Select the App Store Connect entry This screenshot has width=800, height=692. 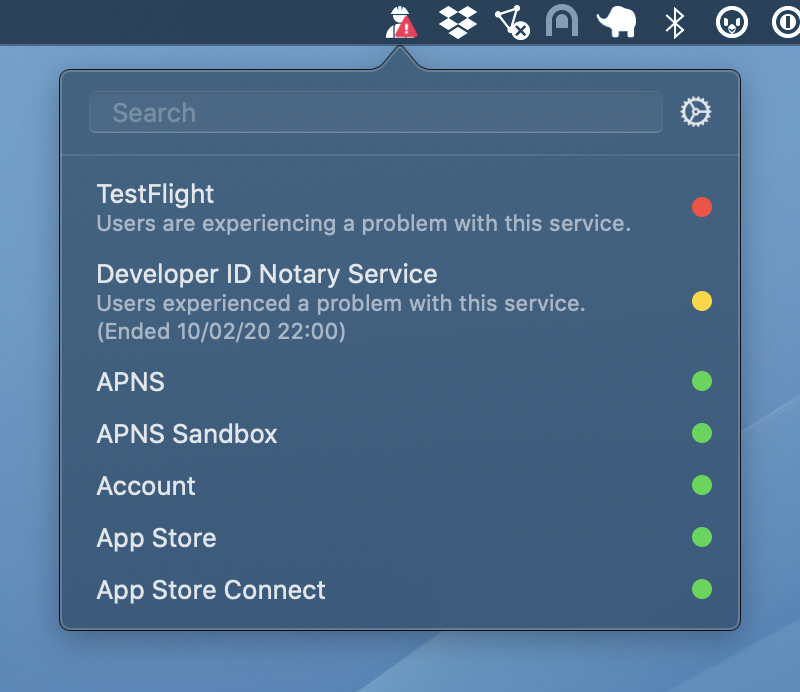(x=400, y=590)
